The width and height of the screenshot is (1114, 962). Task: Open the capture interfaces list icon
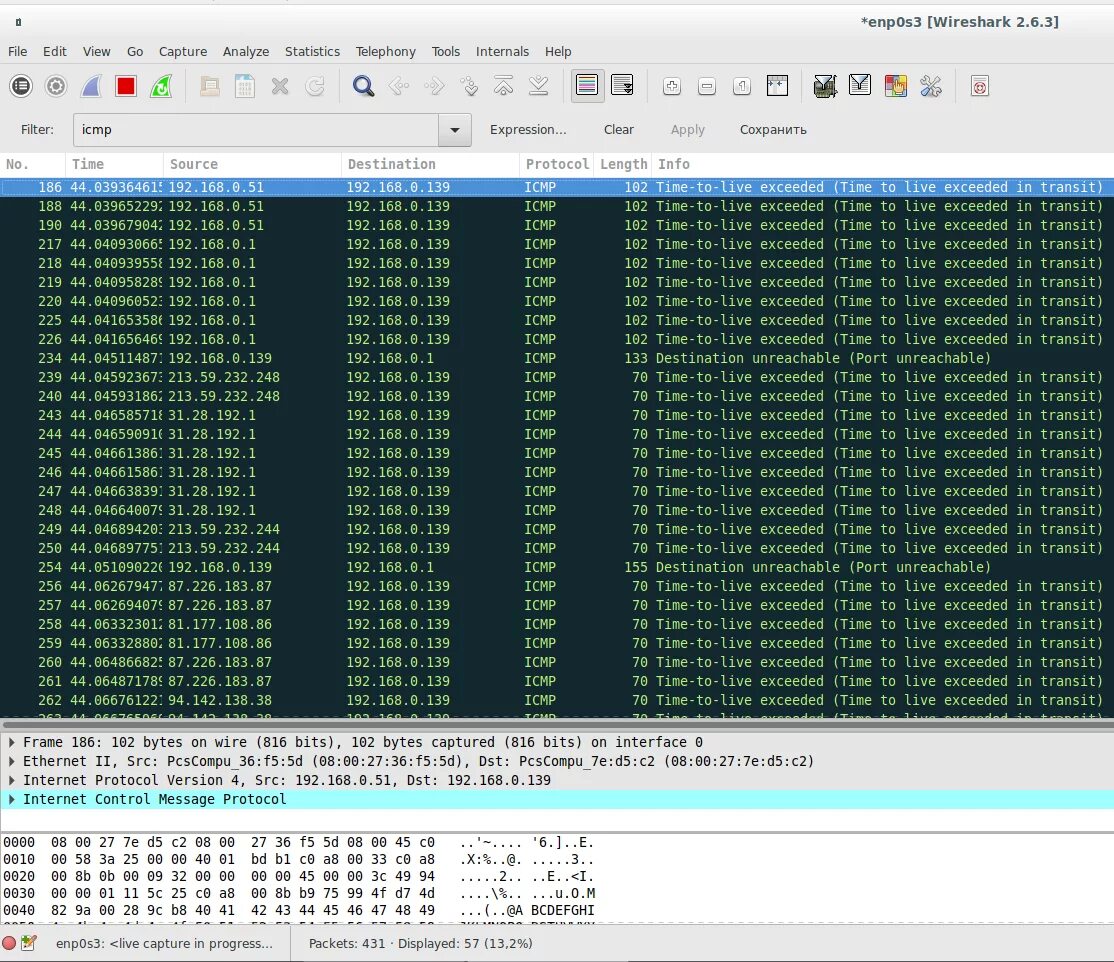pos(21,87)
